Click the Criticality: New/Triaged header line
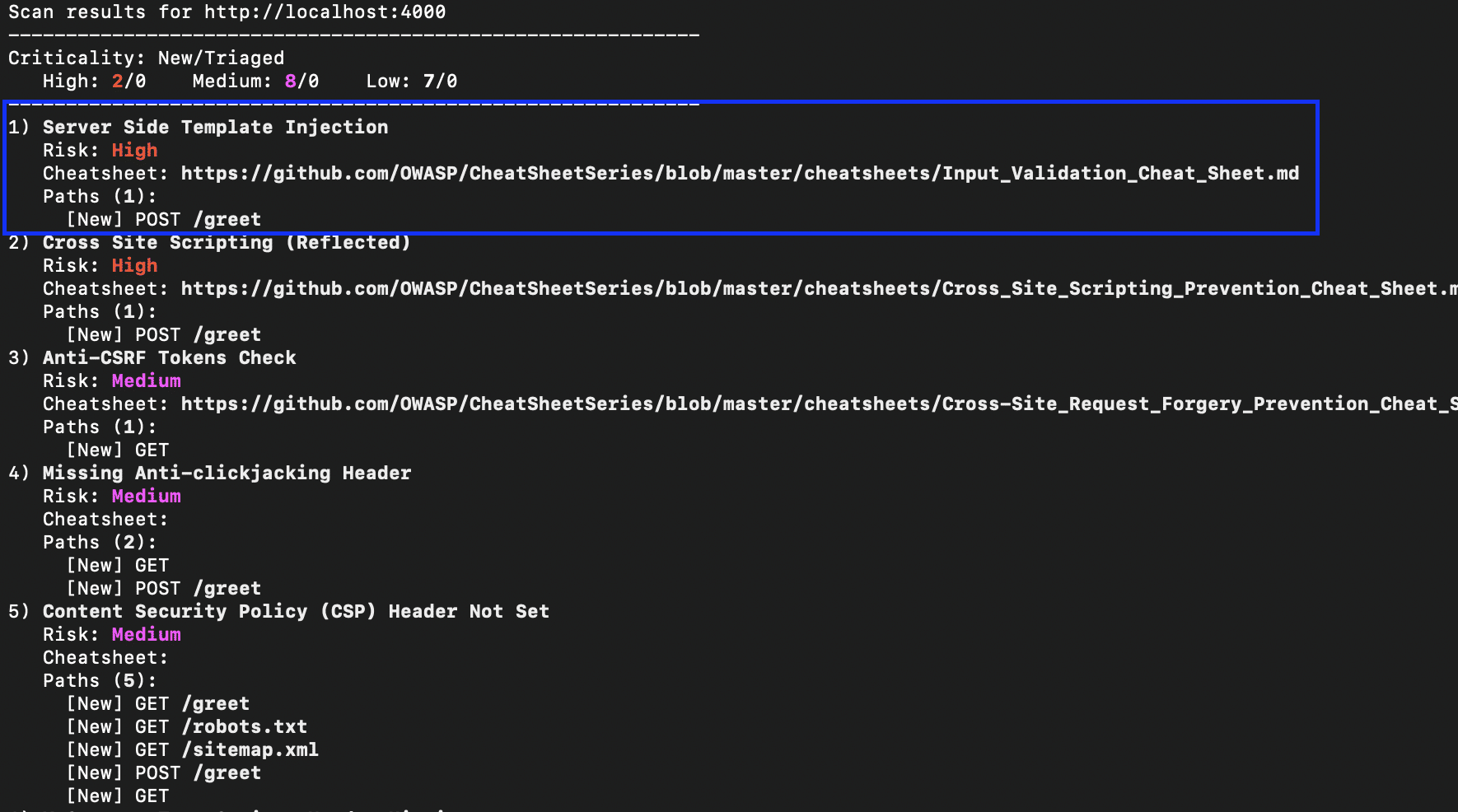1458x812 pixels. coord(147,58)
